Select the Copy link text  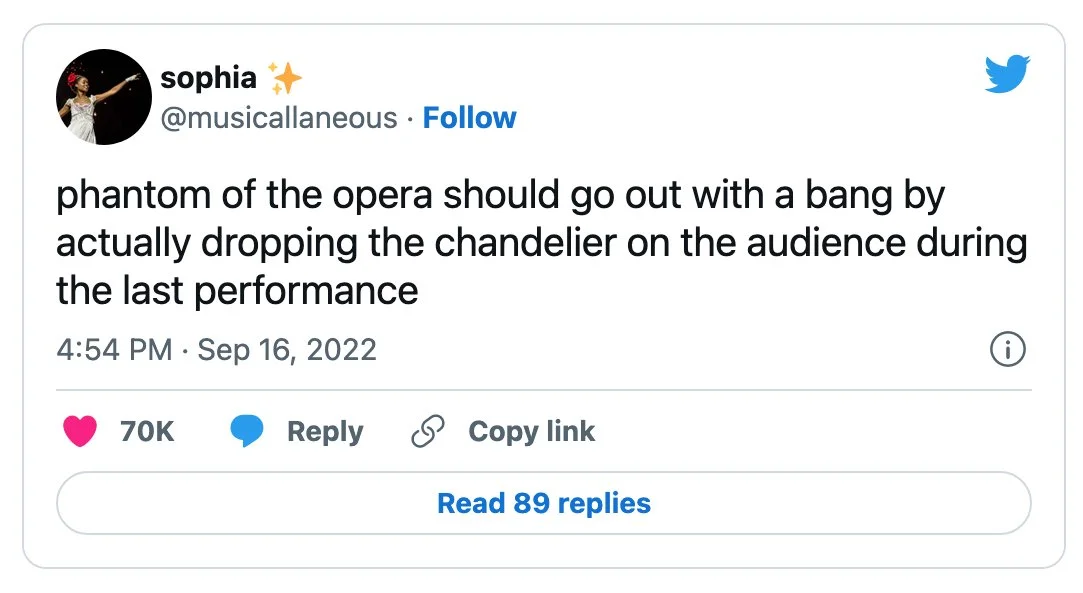(x=531, y=431)
